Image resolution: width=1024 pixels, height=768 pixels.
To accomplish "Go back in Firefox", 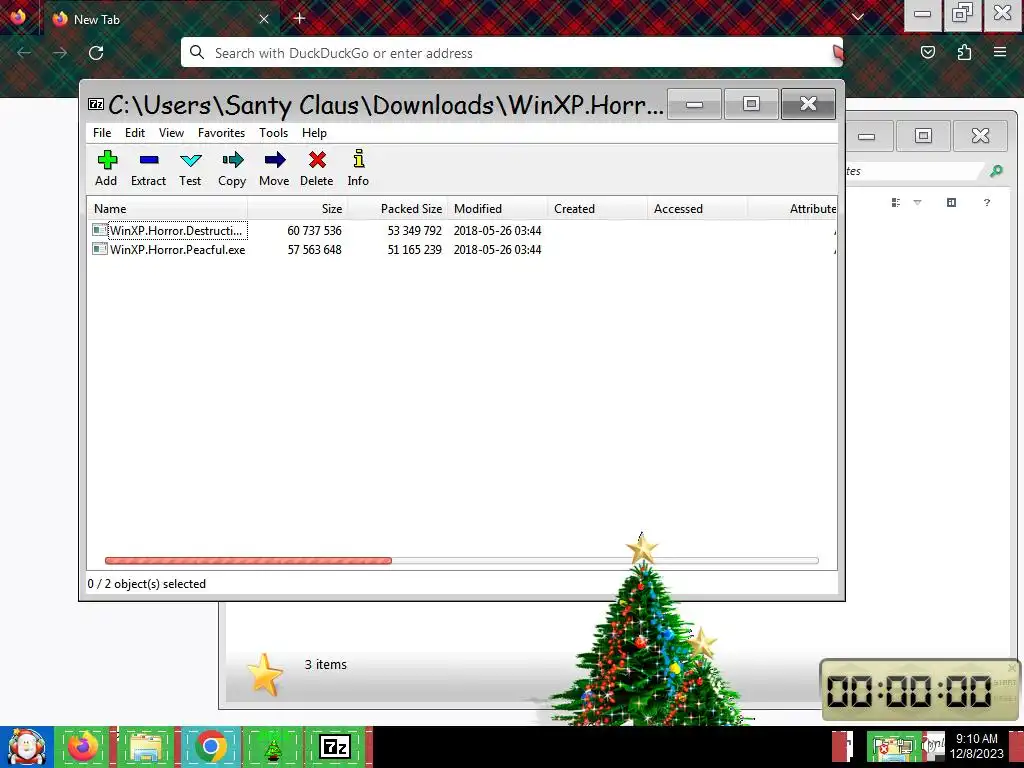I will click(24, 53).
